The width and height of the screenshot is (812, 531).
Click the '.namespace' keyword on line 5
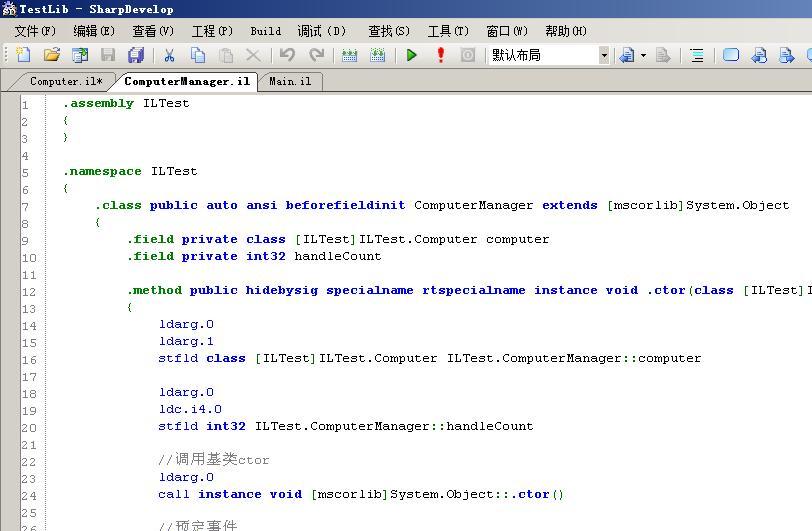pos(102,171)
